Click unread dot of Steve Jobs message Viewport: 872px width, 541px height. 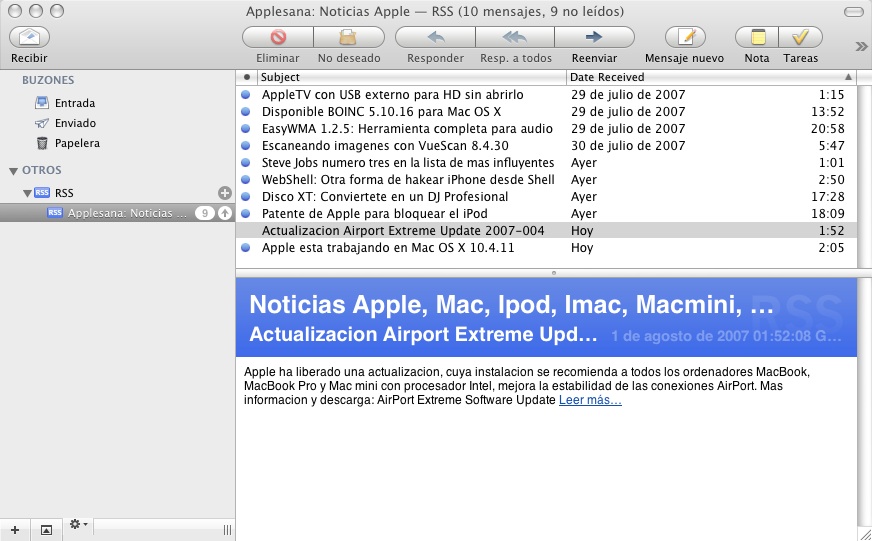pos(245,163)
